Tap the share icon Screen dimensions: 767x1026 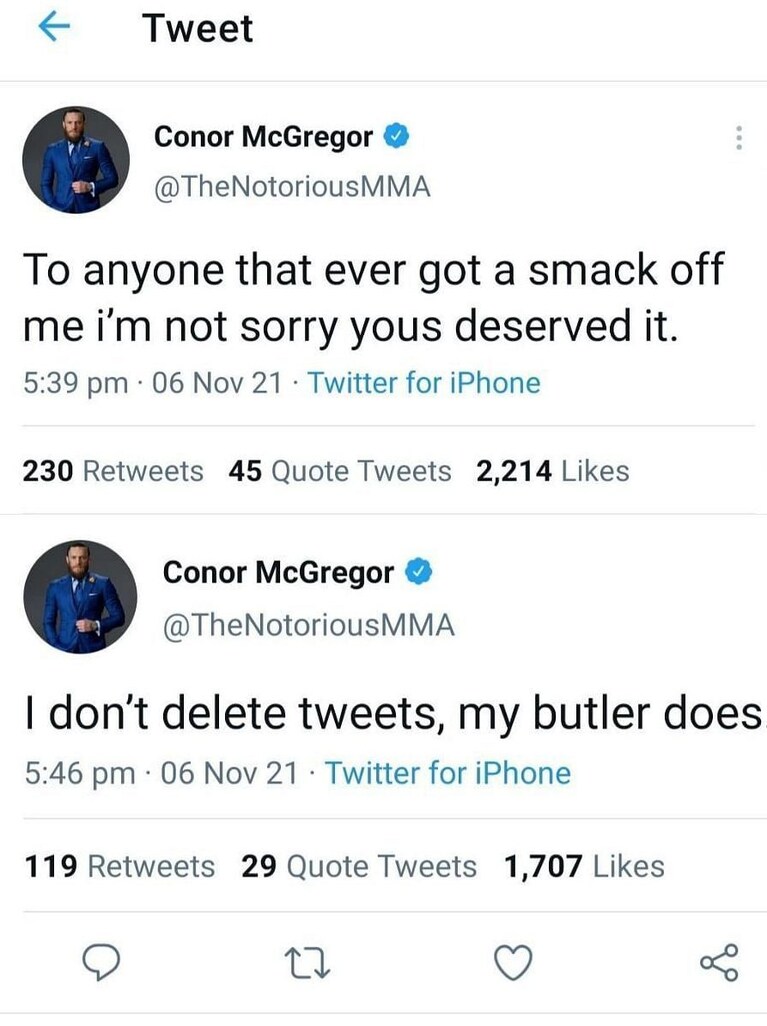[x=719, y=963]
